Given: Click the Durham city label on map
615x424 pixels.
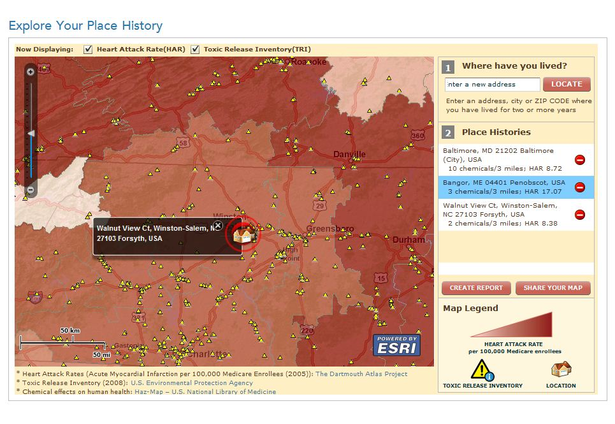Looking at the screenshot, I should pos(409,240).
